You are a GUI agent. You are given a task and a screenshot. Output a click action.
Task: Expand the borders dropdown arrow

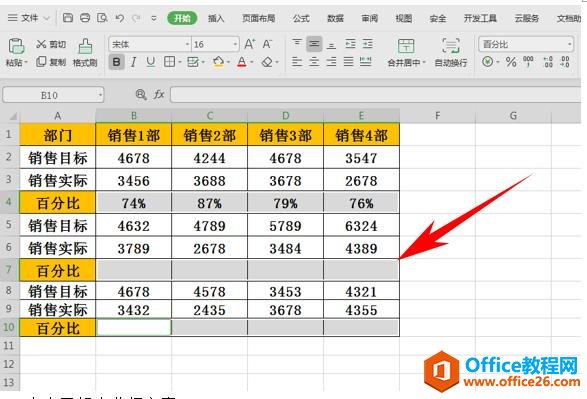click(180, 62)
